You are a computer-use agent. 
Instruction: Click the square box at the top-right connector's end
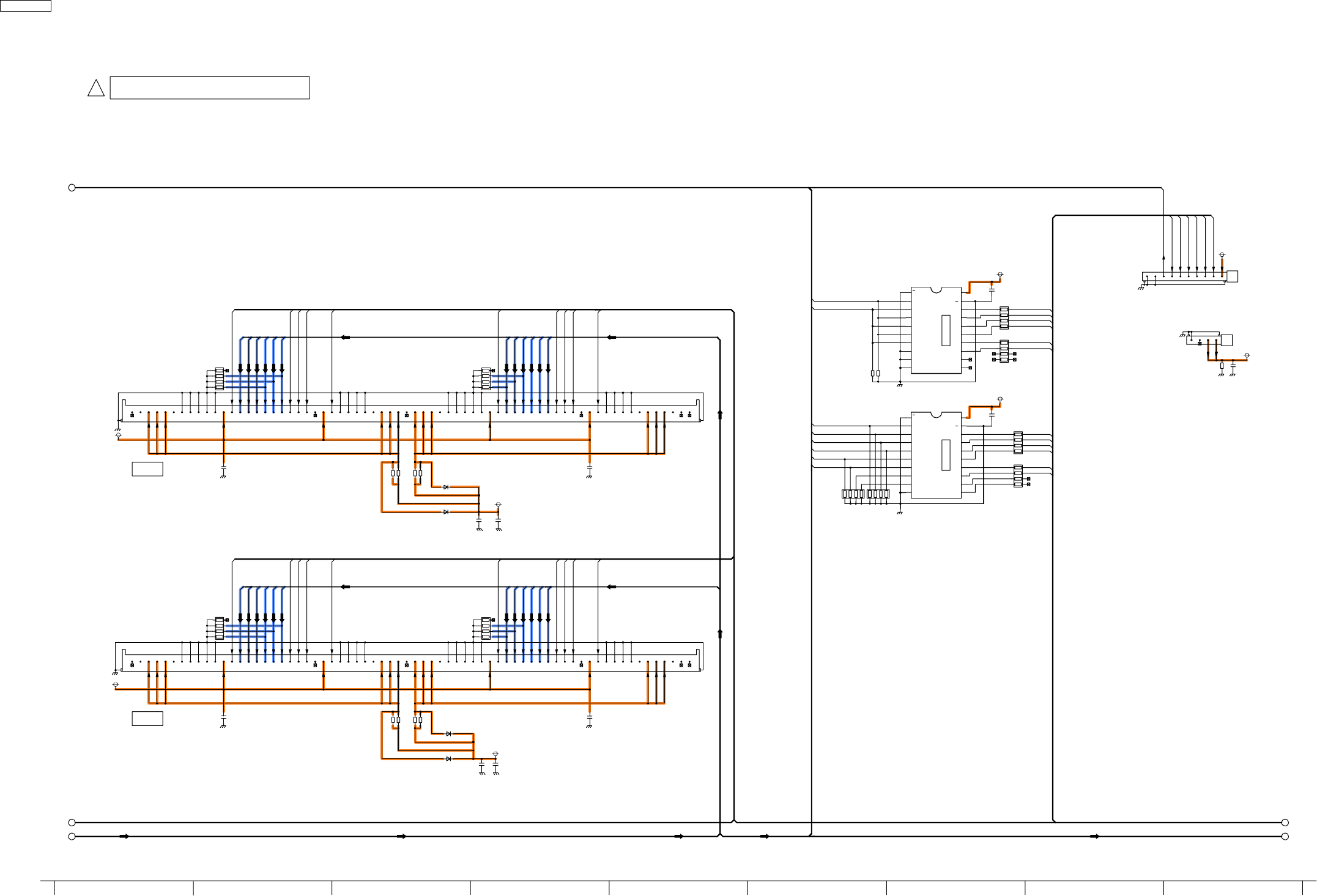click(1233, 276)
